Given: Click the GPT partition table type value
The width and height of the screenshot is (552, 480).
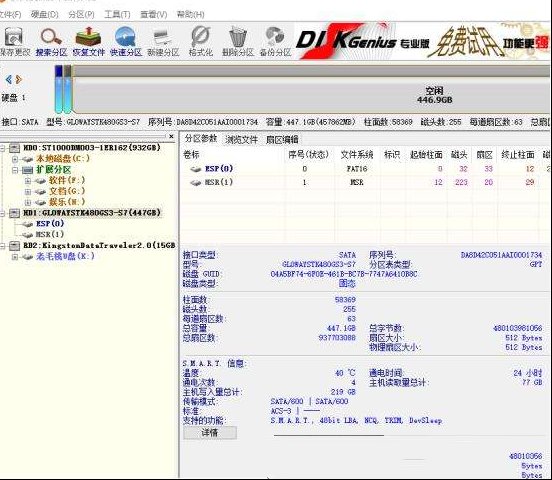Looking at the screenshot, I should pos(536,264).
